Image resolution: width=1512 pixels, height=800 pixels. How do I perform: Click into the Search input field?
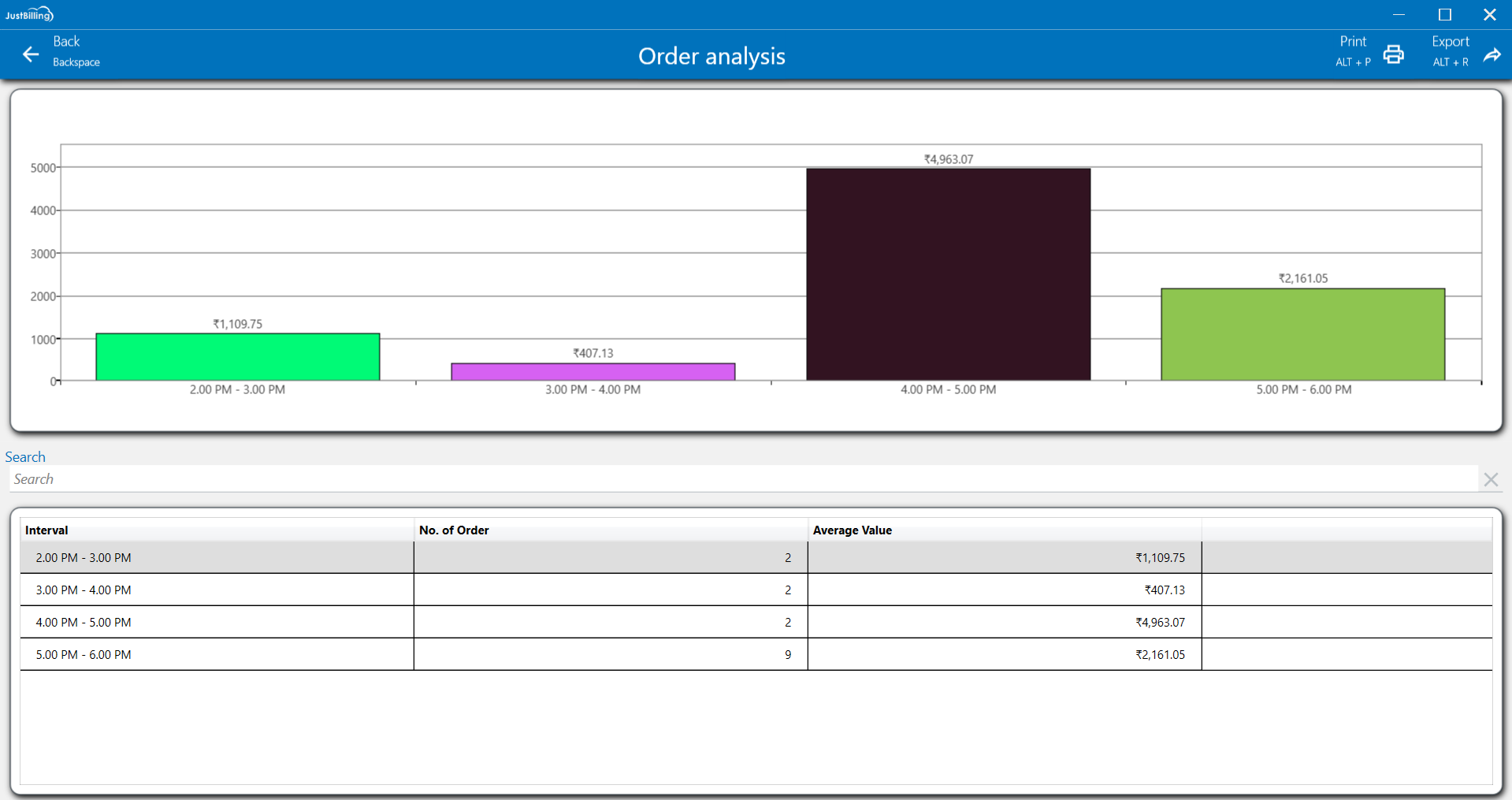point(741,479)
